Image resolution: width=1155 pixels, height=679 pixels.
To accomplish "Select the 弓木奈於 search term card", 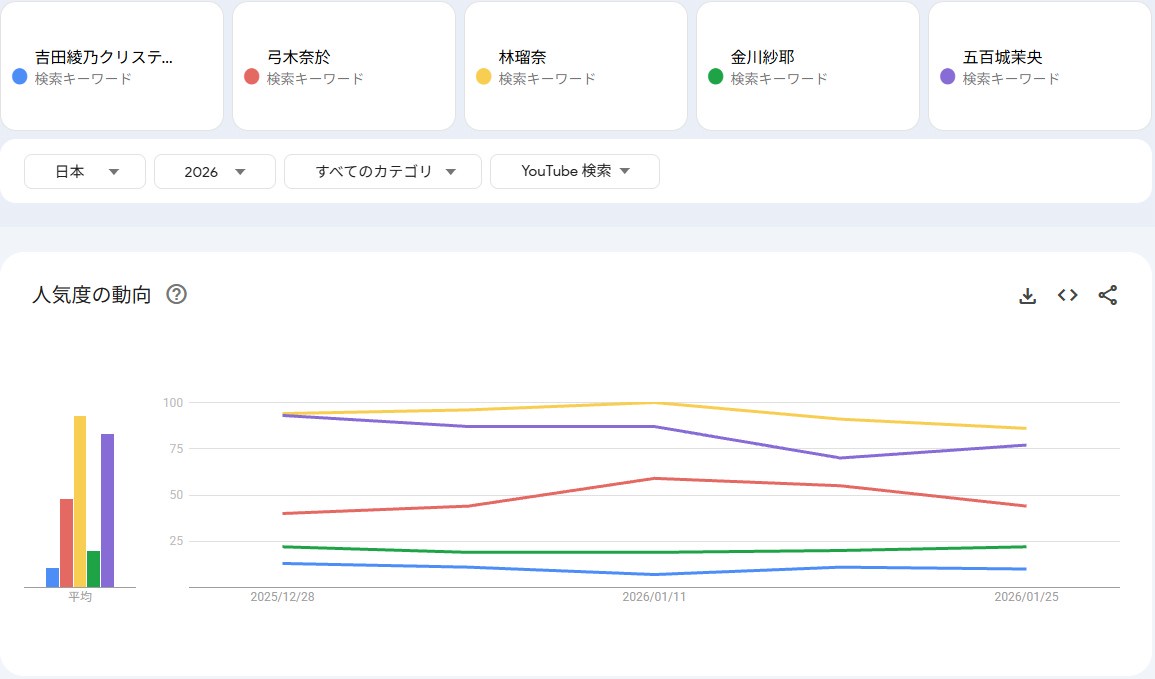I will click(x=344, y=66).
